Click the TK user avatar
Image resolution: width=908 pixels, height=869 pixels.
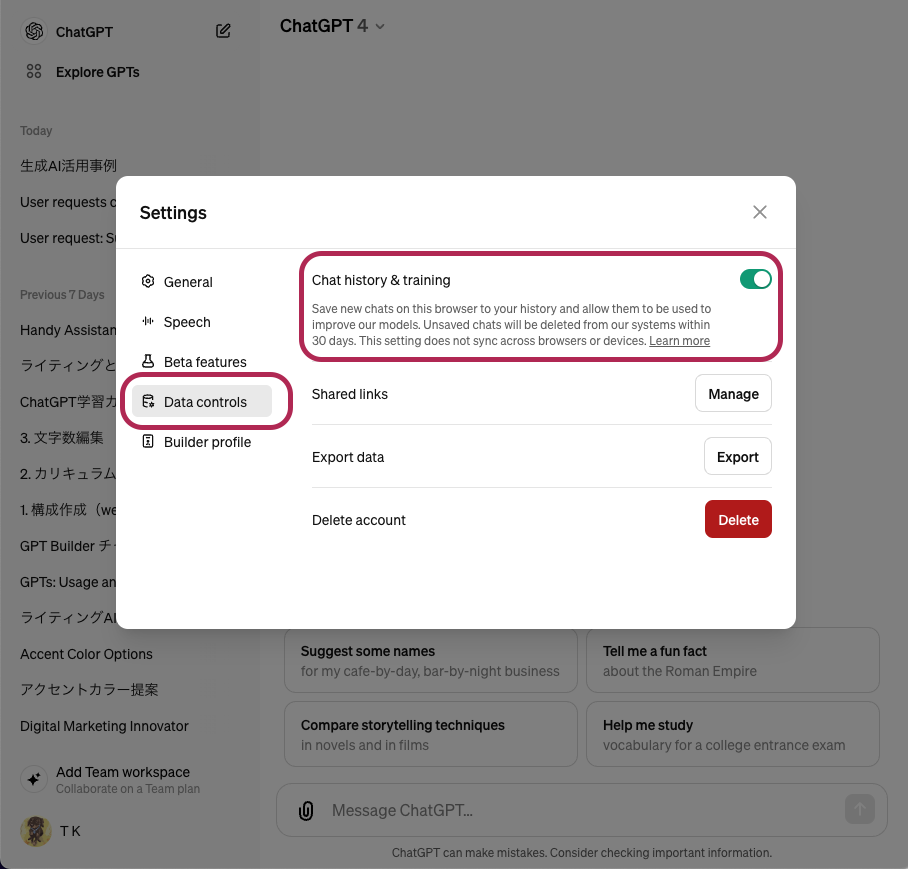36,831
